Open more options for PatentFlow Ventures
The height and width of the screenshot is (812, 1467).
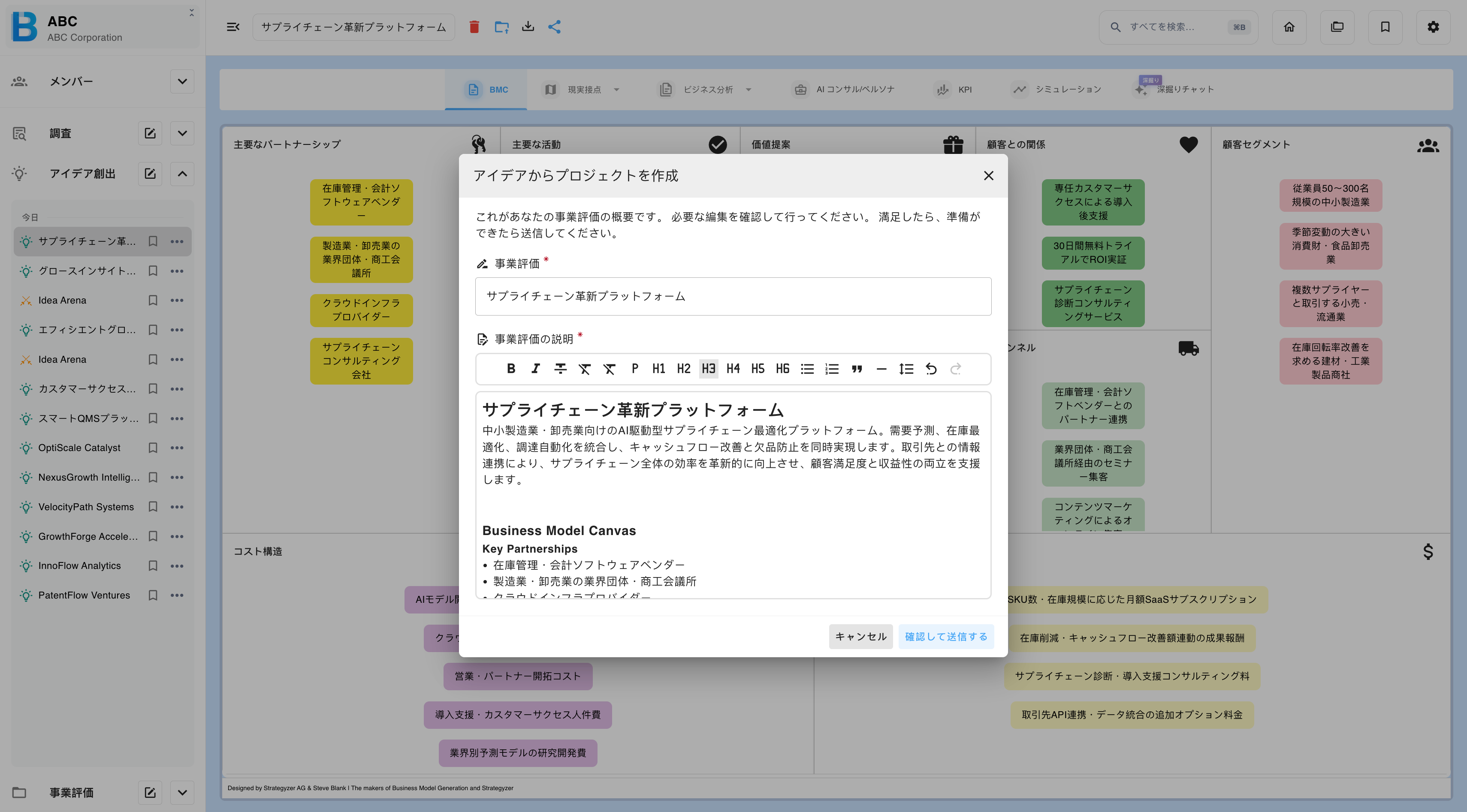[x=177, y=595]
